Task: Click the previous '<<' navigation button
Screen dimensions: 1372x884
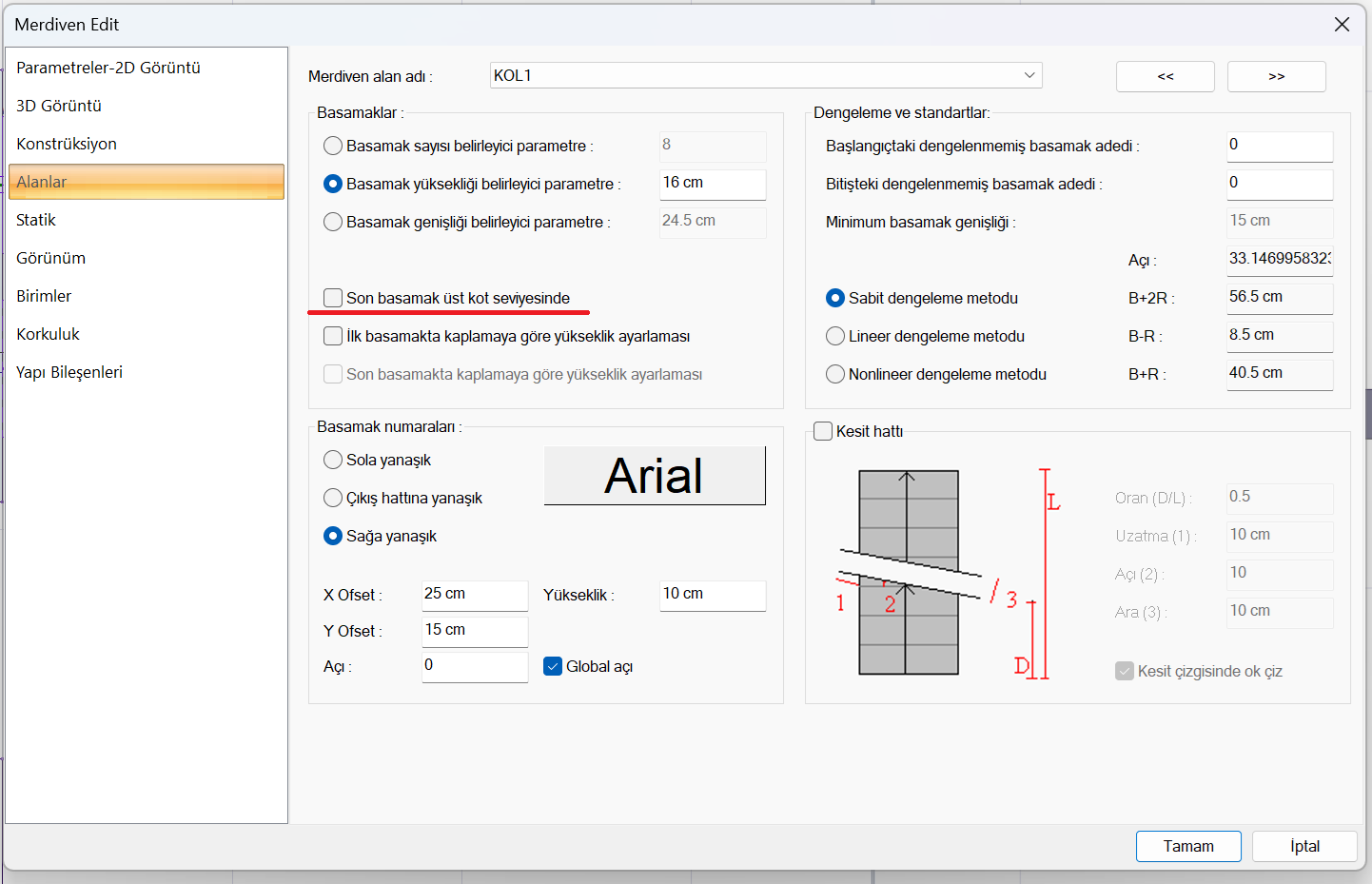Action: pyautogui.click(x=1165, y=76)
